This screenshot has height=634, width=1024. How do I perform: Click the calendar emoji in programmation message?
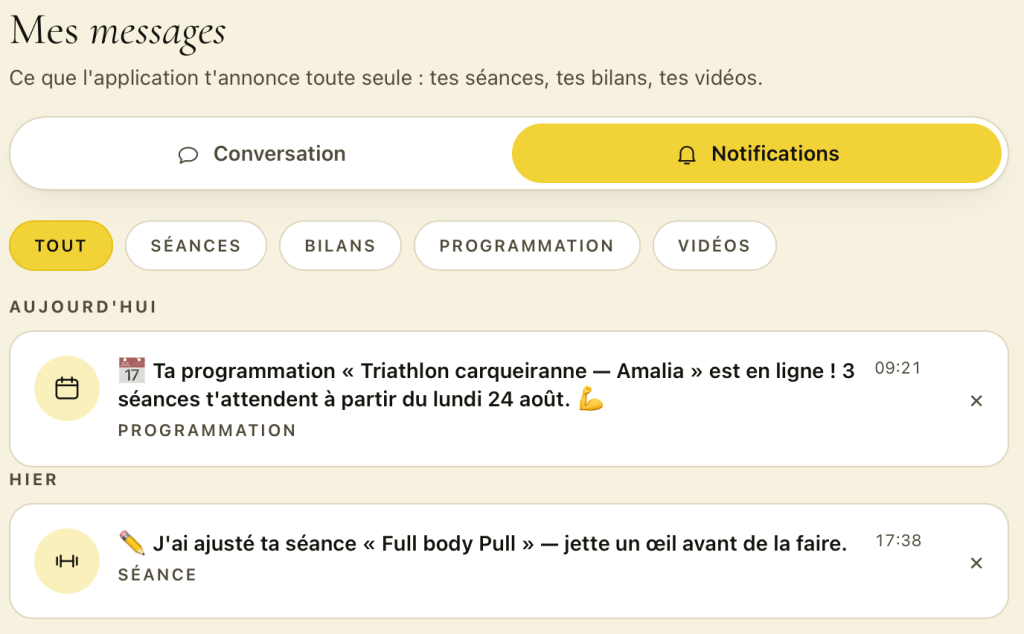point(132,370)
